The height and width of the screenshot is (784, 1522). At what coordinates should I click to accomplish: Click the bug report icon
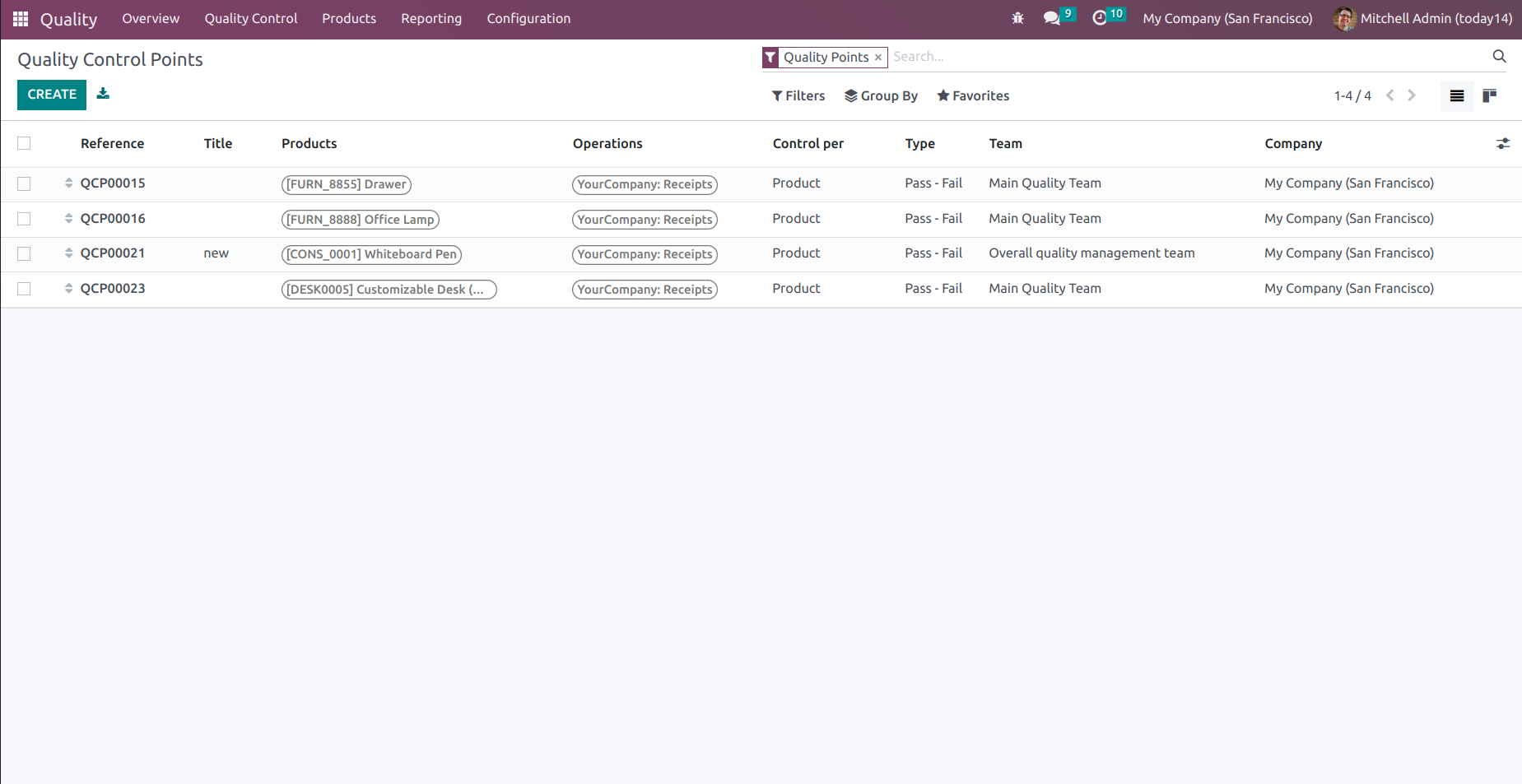click(1018, 17)
